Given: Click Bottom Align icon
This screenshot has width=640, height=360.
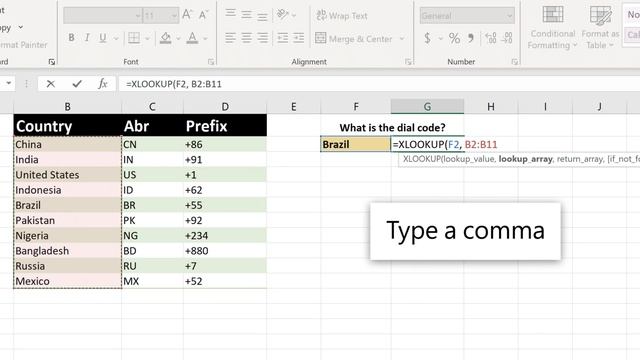Looking at the screenshot, I should pyautogui.click(x=262, y=16).
